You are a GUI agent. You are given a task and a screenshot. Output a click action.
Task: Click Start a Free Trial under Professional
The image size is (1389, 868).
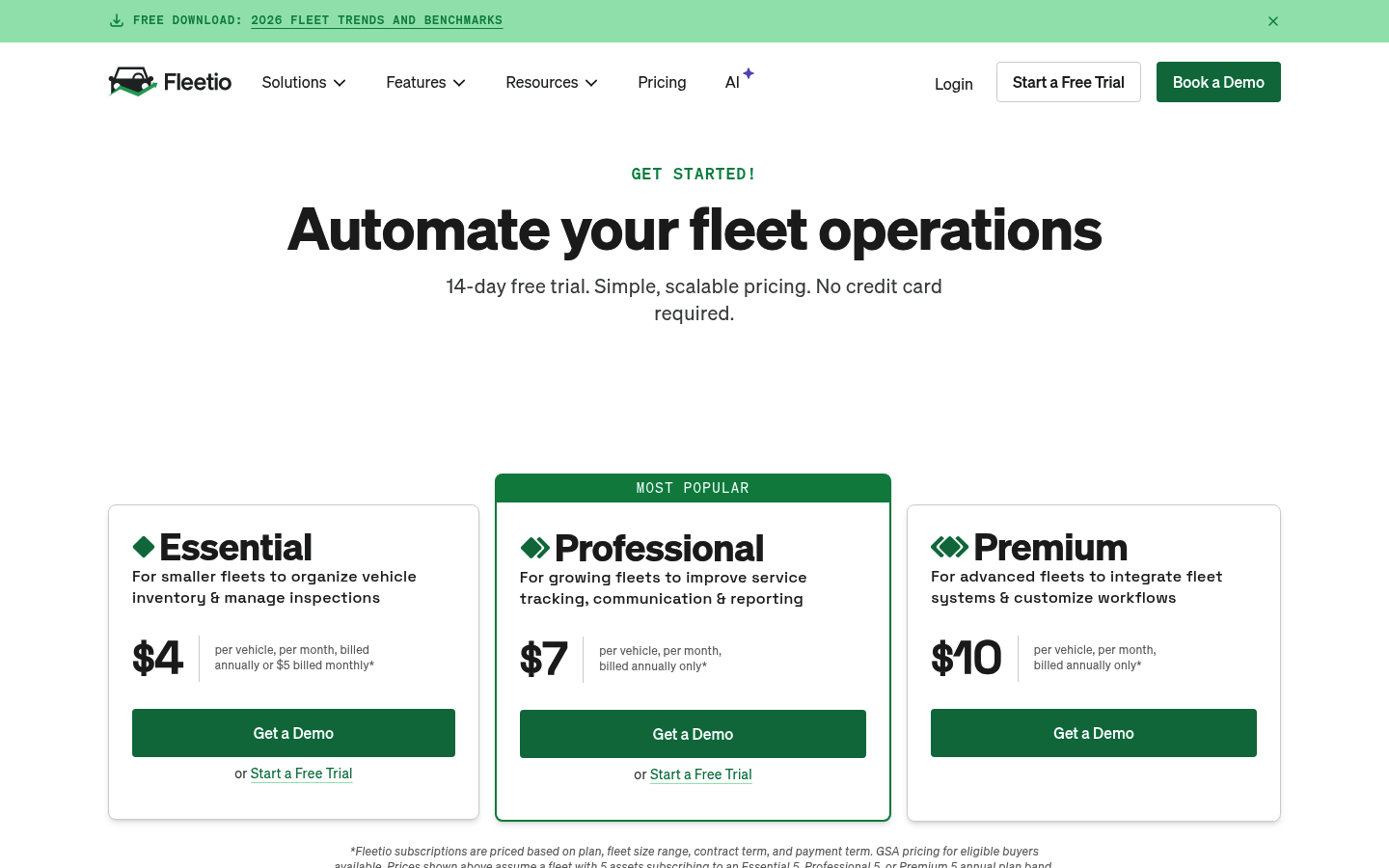click(700, 774)
